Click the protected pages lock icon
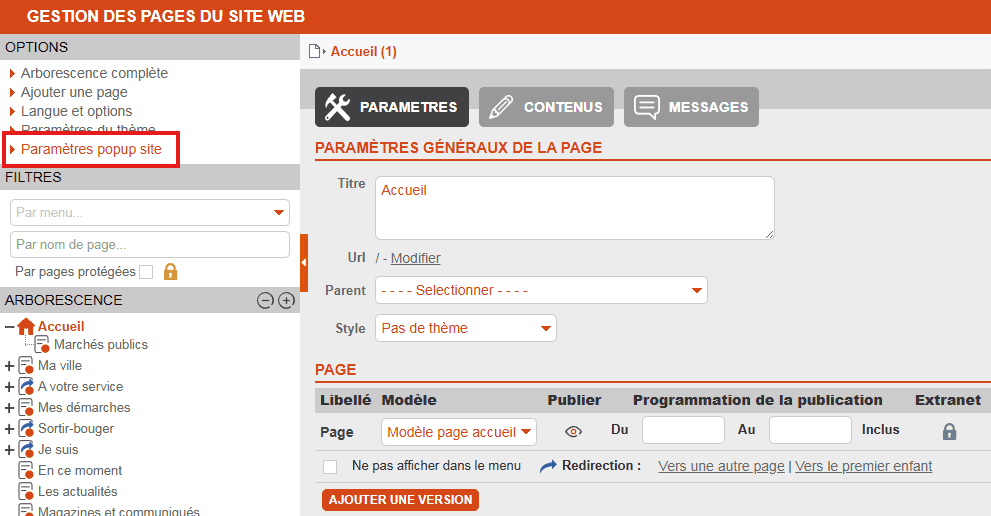This screenshot has width=991, height=516. (170, 272)
